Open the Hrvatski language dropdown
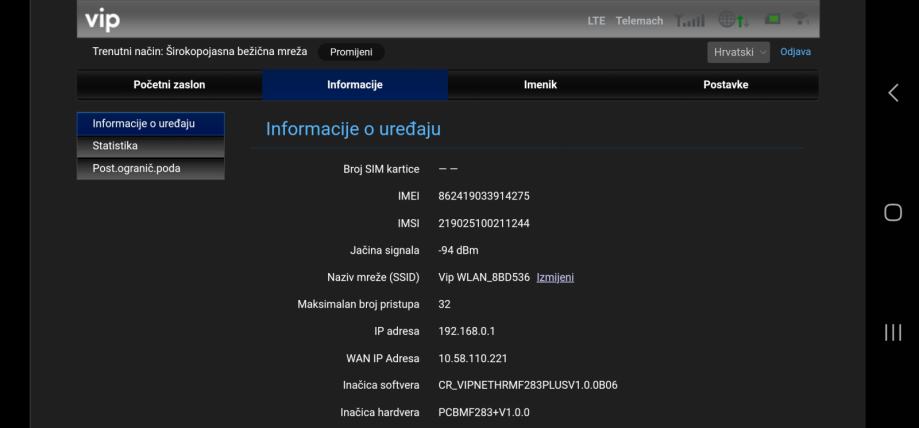Image resolution: width=919 pixels, height=428 pixels. (739, 52)
